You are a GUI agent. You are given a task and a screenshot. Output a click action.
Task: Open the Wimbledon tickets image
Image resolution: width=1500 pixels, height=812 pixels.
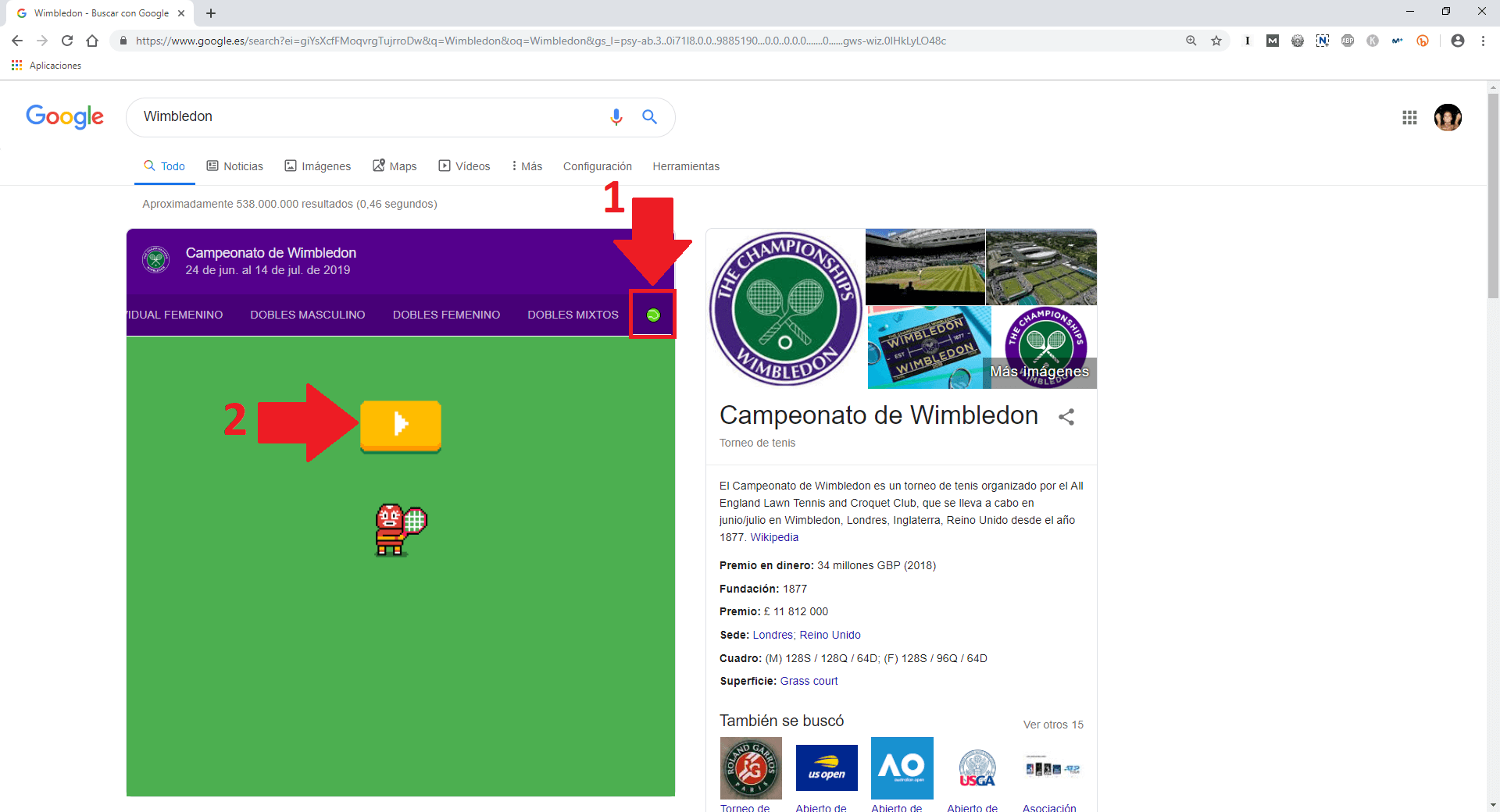pos(929,347)
